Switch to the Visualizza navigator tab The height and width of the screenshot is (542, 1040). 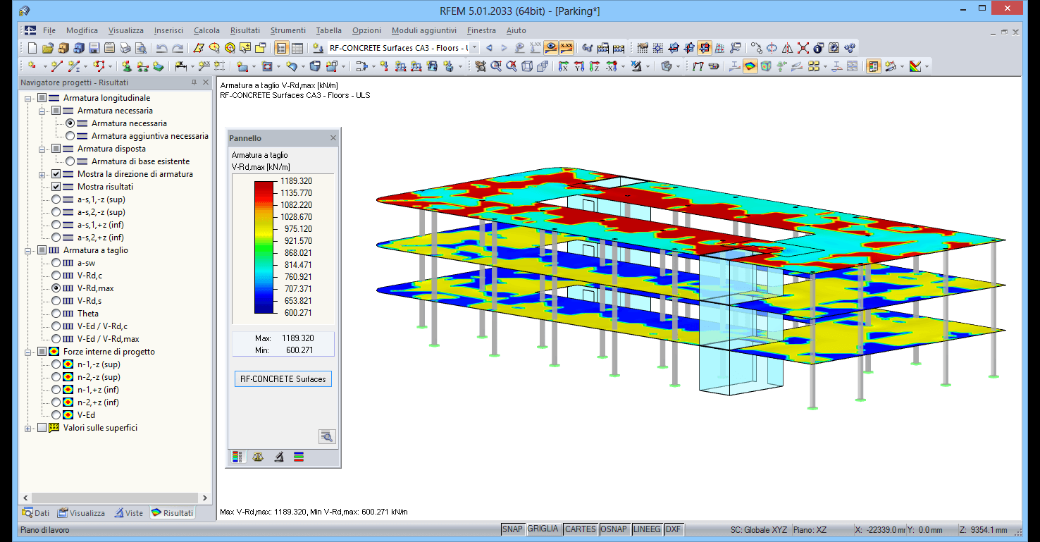tap(81, 513)
